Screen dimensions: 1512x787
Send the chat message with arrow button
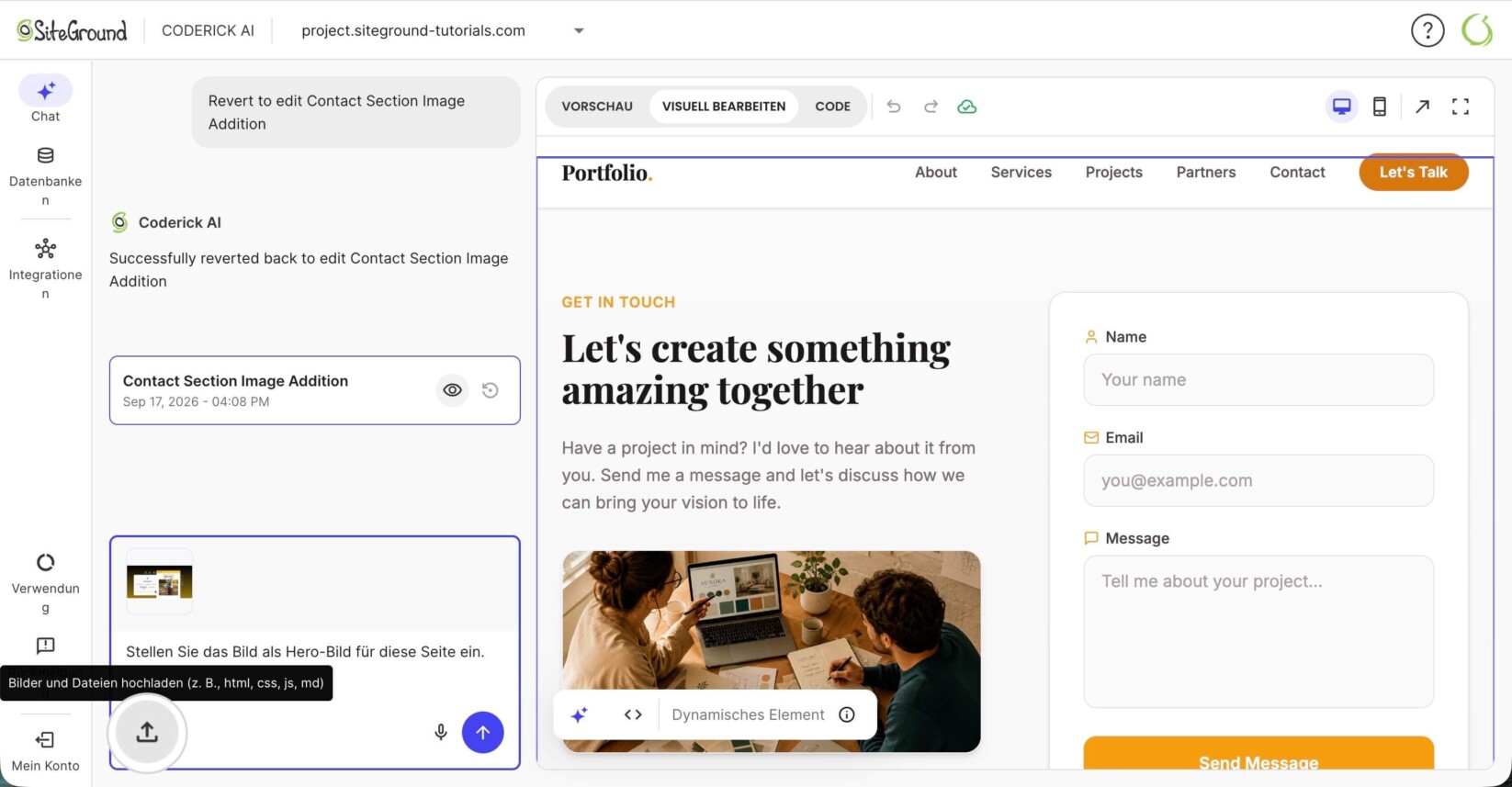(483, 732)
